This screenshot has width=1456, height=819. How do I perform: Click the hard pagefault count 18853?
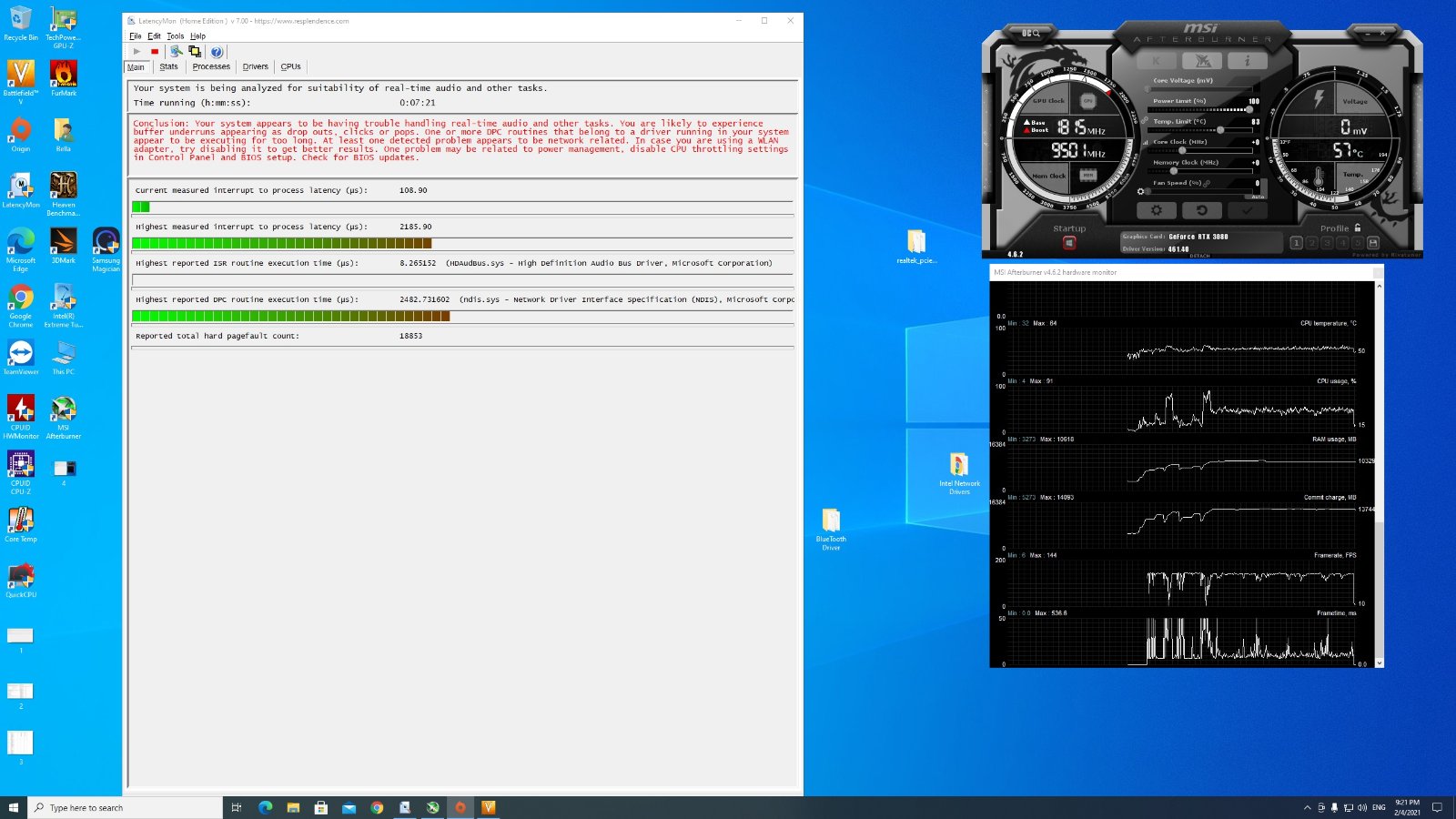coord(410,336)
